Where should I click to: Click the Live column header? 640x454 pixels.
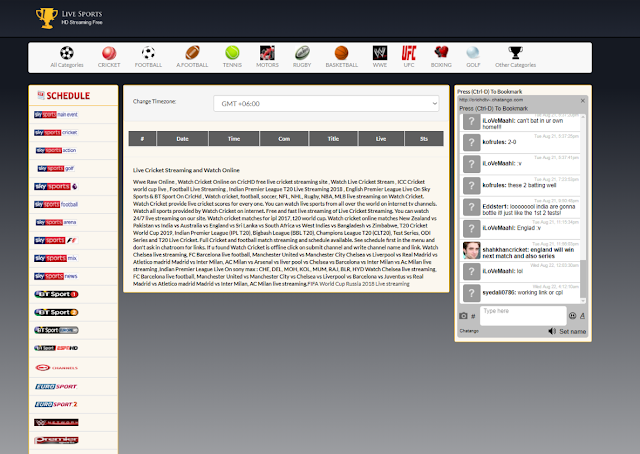click(x=381, y=139)
